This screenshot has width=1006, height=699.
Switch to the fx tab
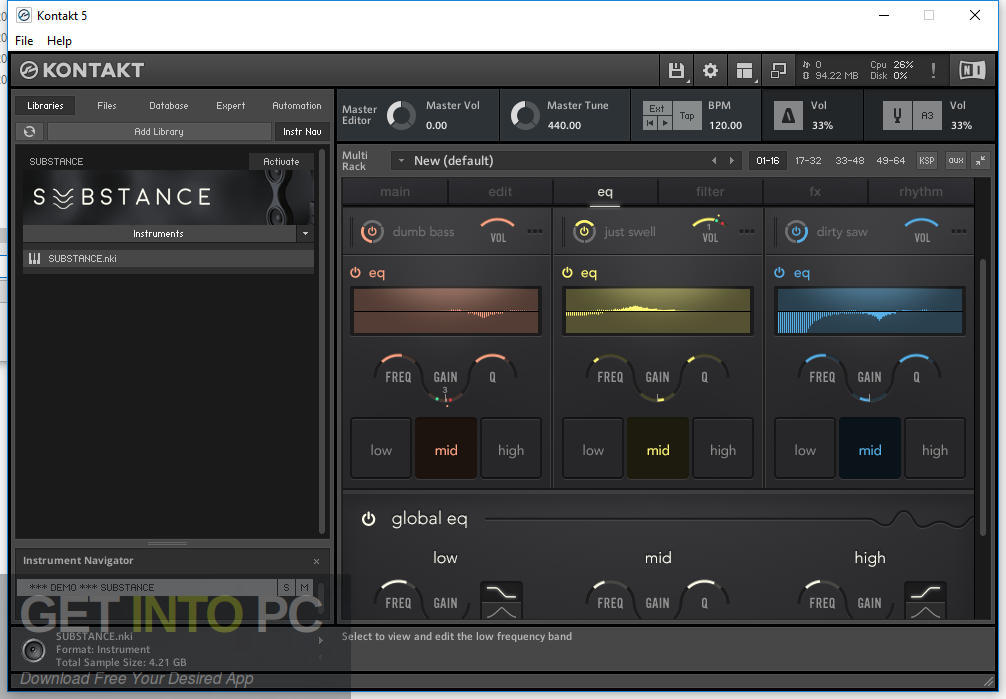(x=815, y=192)
